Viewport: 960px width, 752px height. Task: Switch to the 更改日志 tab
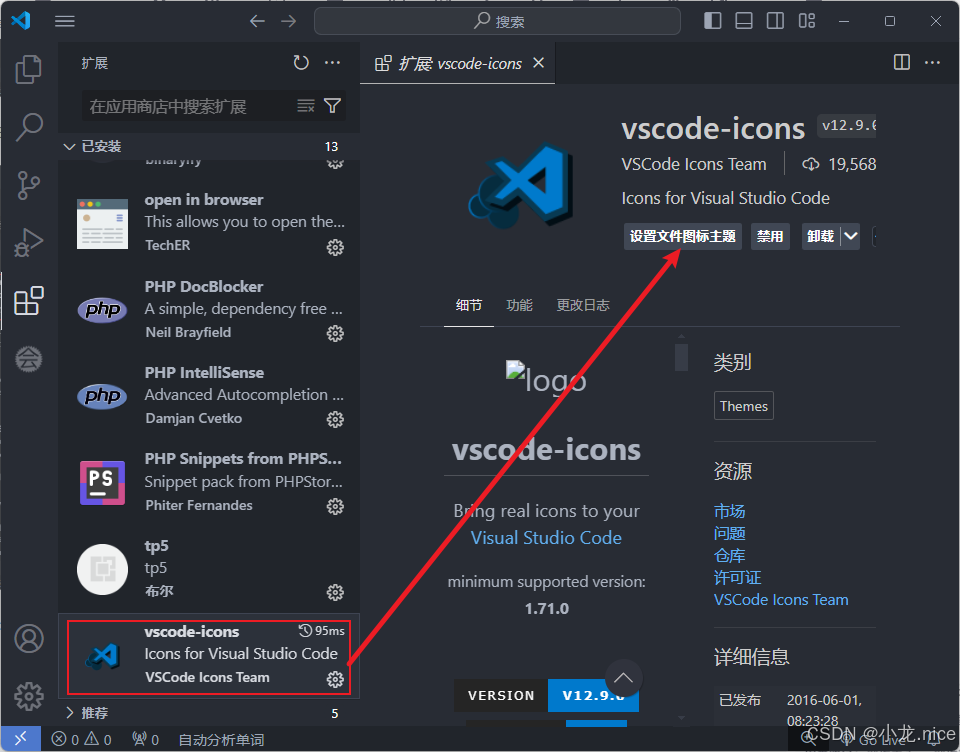click(582, 305)
